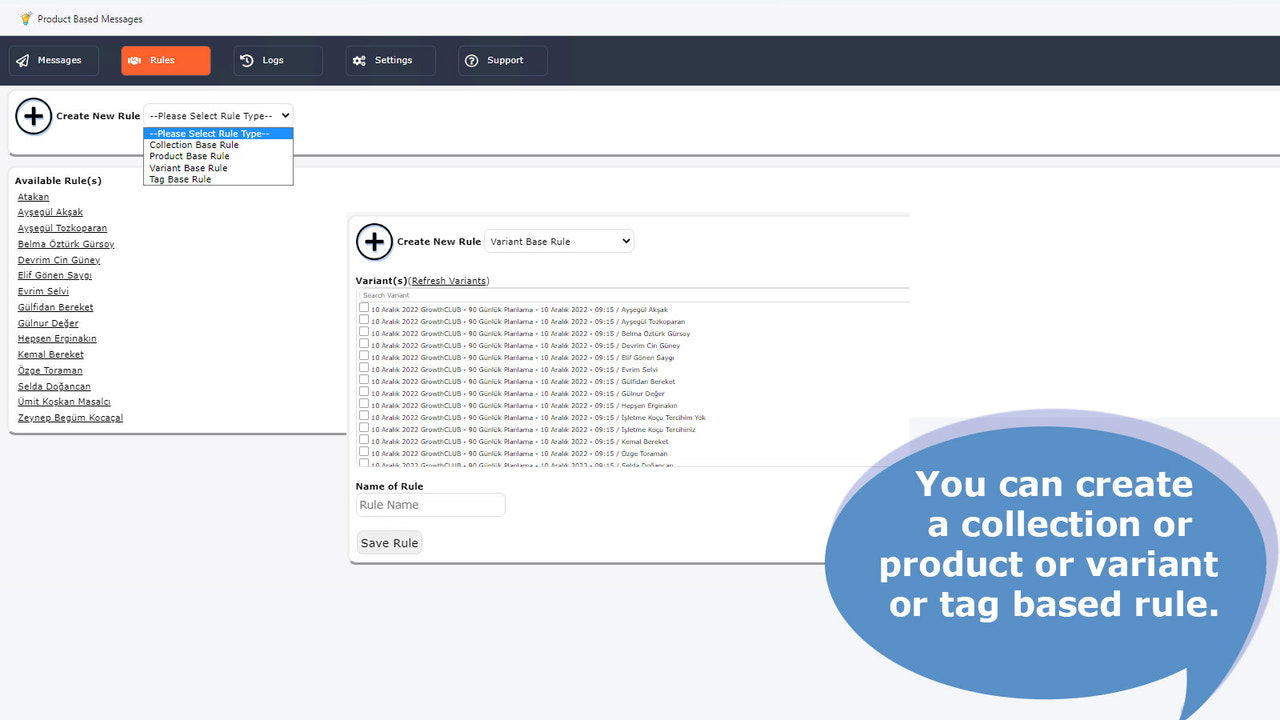Click the plus icon next to top Create New Rule
Image resolution: width=1280 pixels, height=720 pixels.
tap(33, 116)
